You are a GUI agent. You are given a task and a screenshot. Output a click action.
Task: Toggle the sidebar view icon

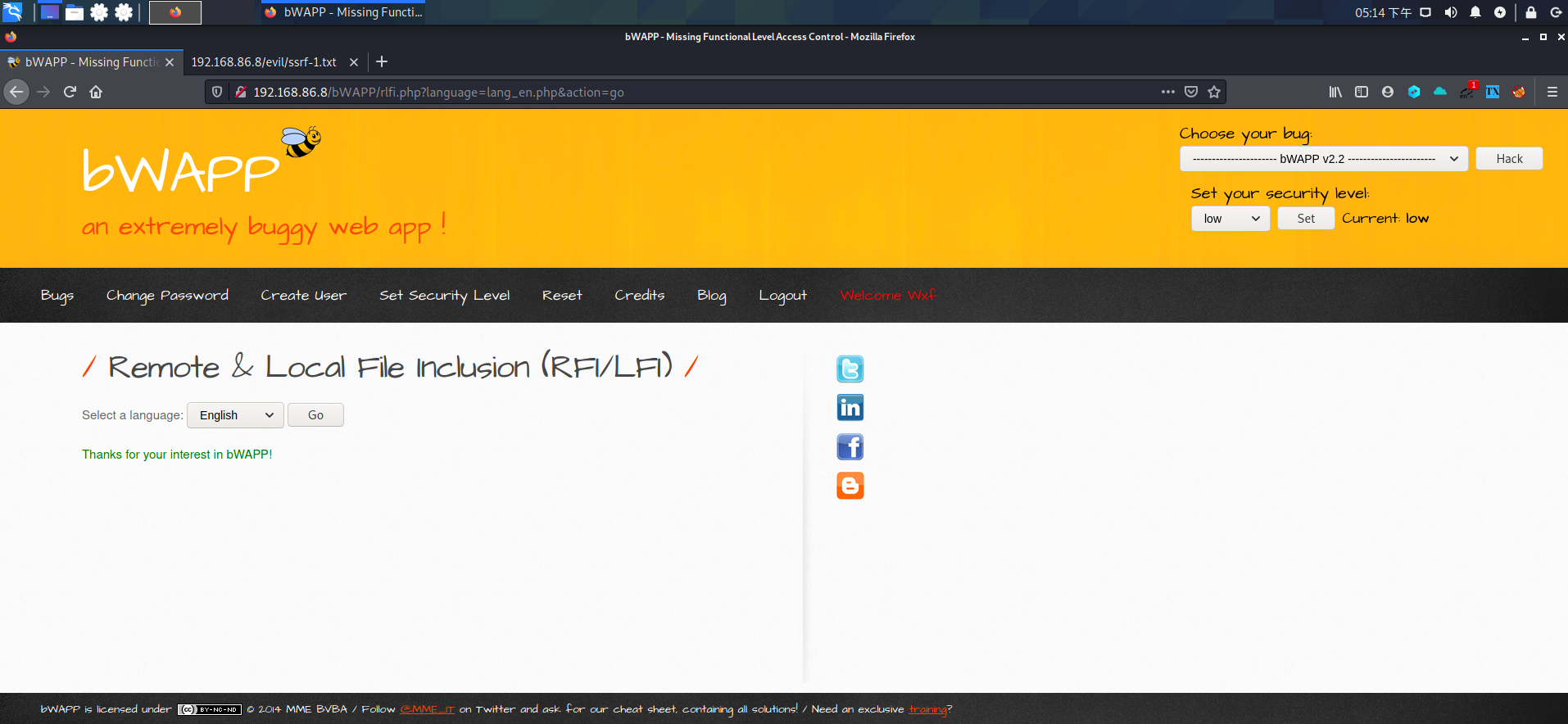[x=1362, y=92]
